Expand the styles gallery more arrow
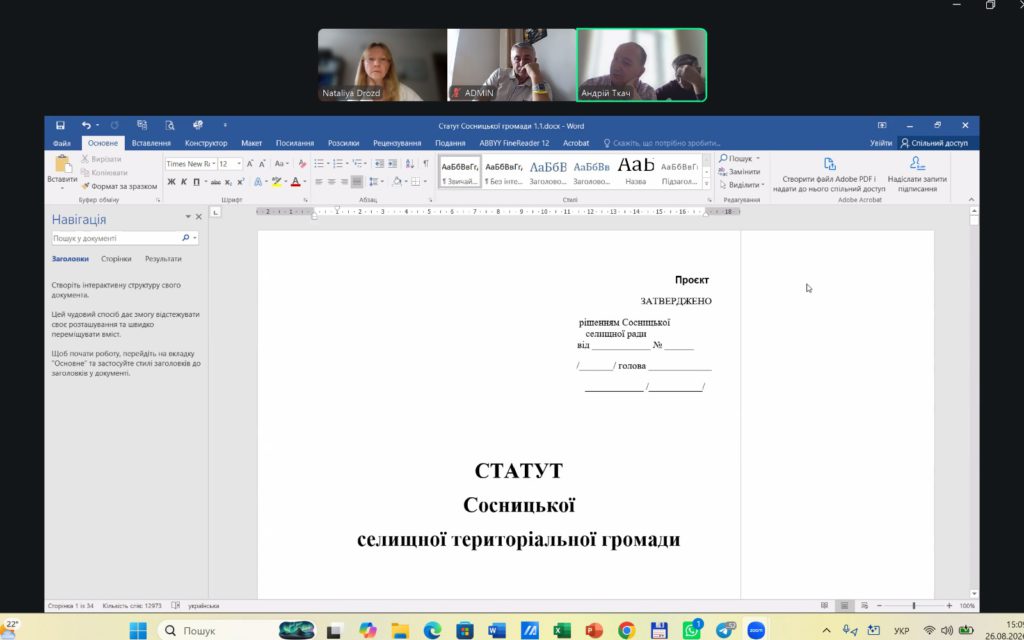This screenshot has height=640, width=1024. tap(707, 184)
